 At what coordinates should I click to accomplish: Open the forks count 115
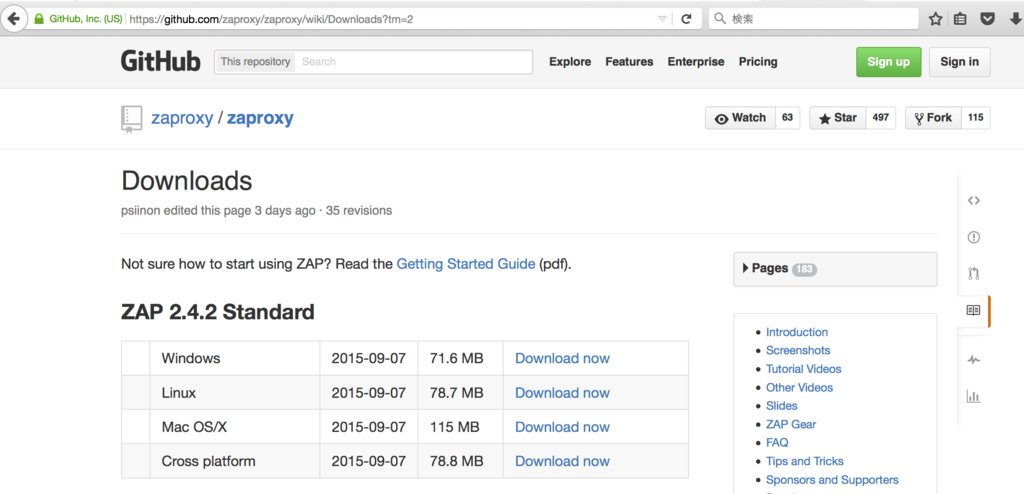click(976, 118)
